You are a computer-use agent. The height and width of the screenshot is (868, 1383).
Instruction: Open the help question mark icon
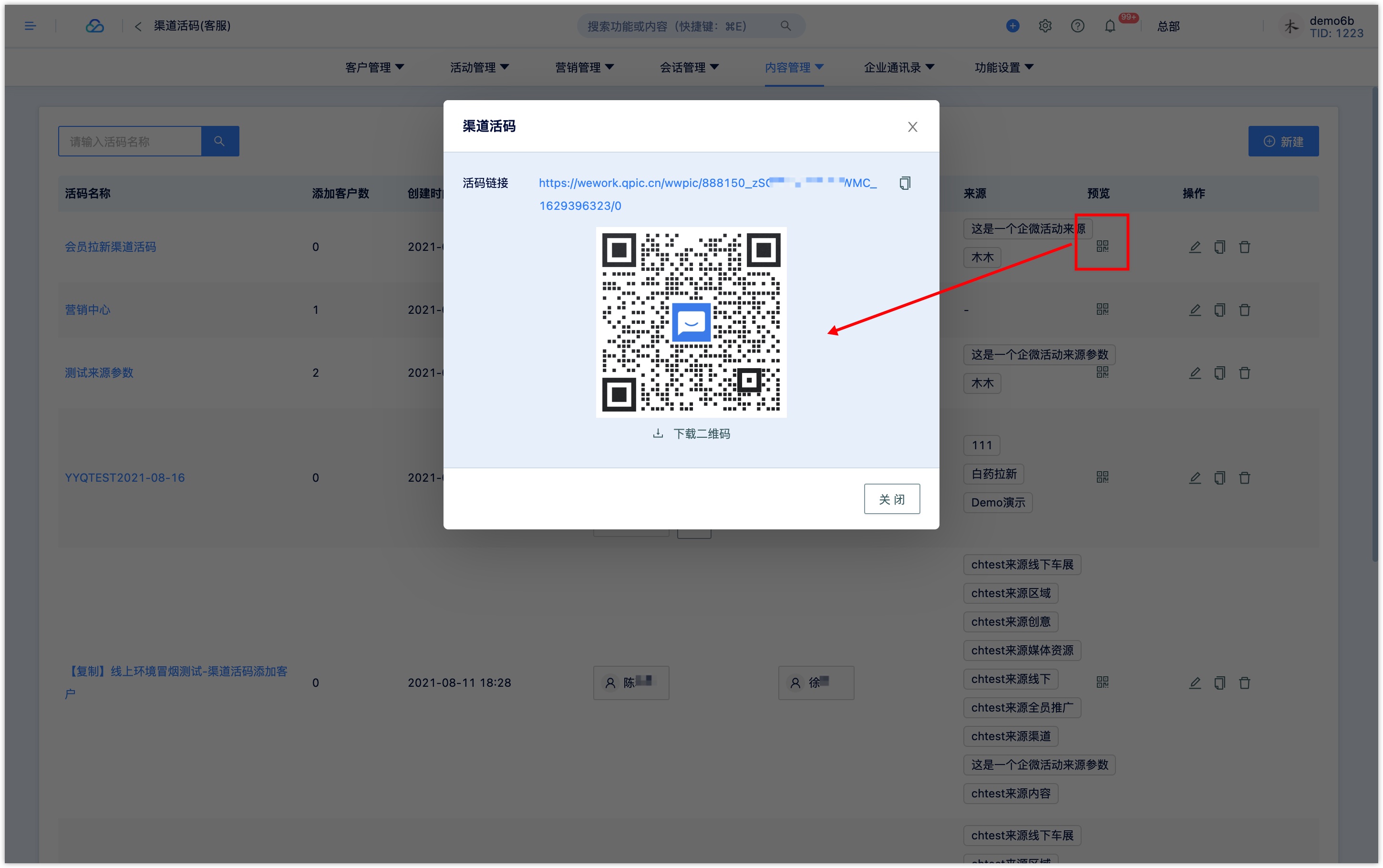1077,26
